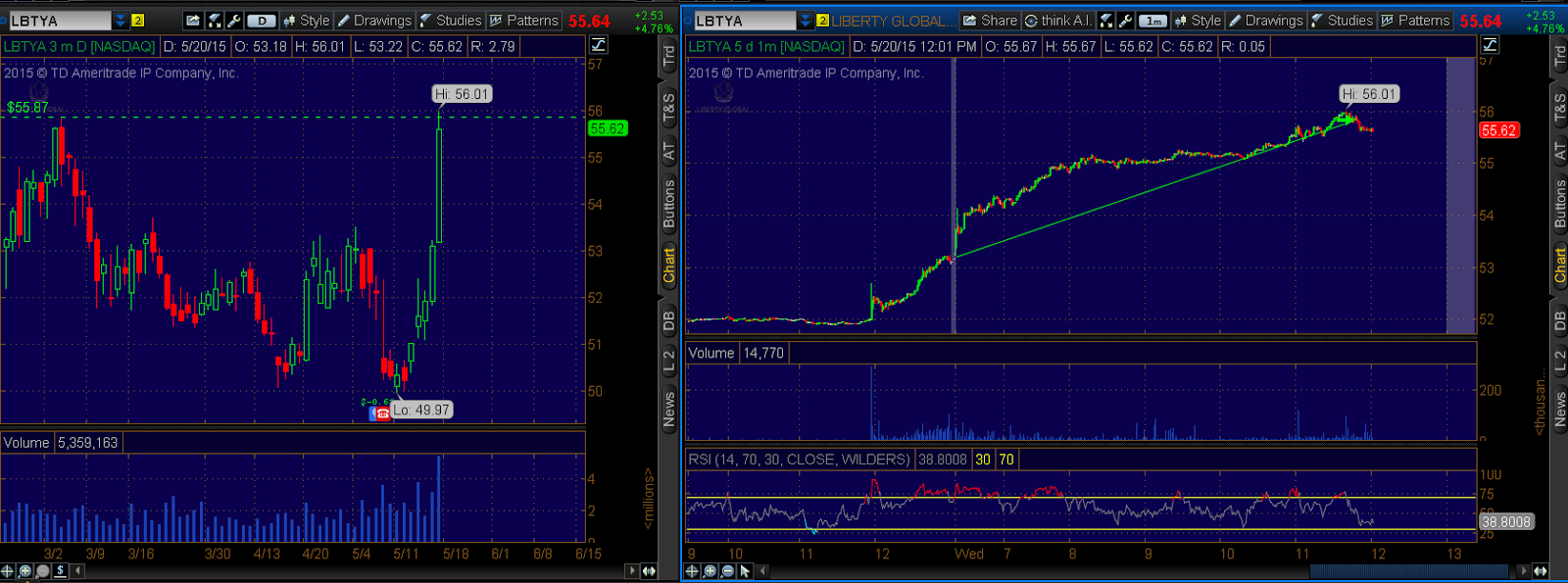Click zoom-out magnifier under right chart
The height and width of the screenshot is (583, 1568).
point(727,570)
